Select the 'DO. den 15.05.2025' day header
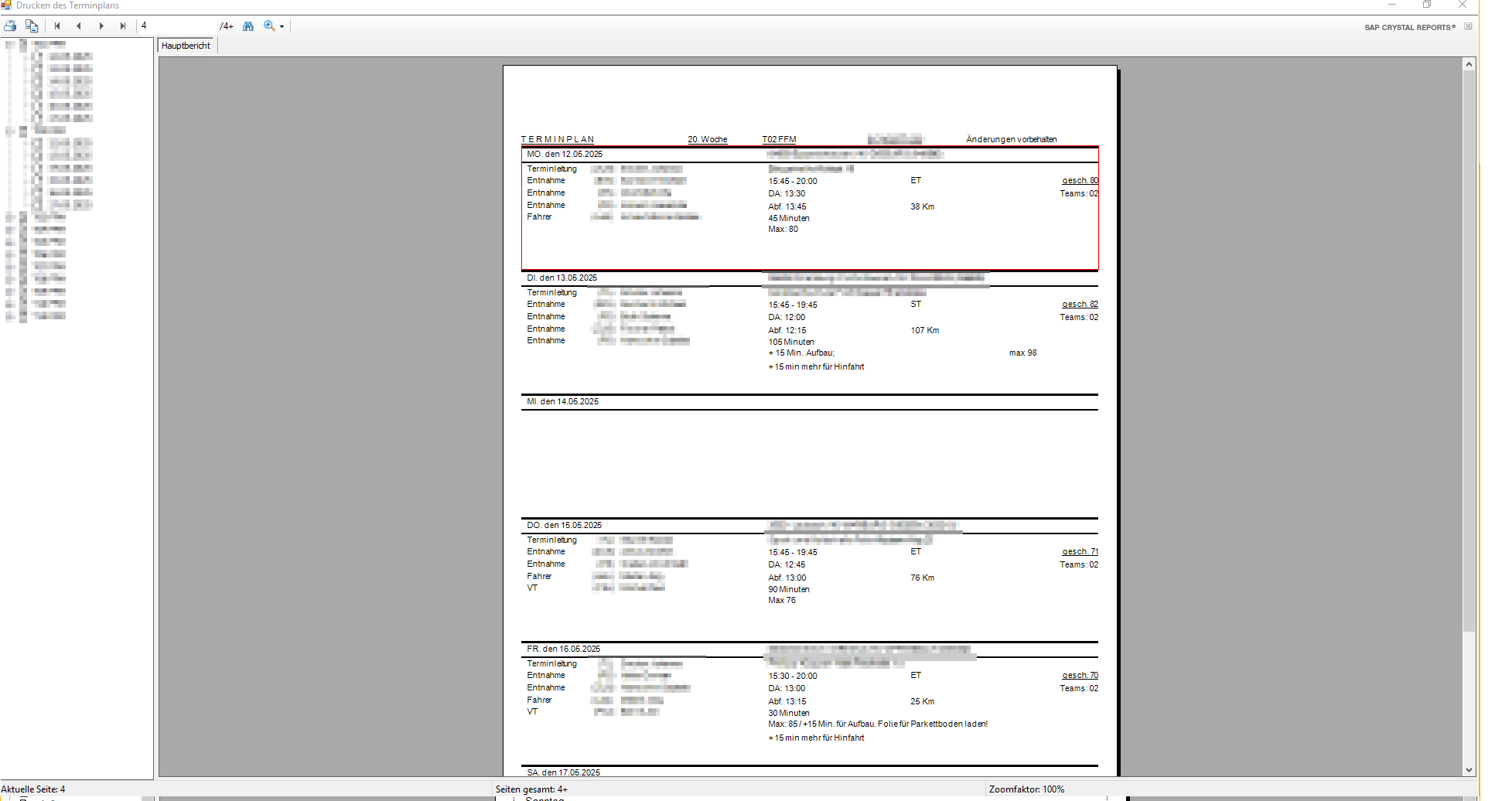1512x801 pixels. (565, 526)
